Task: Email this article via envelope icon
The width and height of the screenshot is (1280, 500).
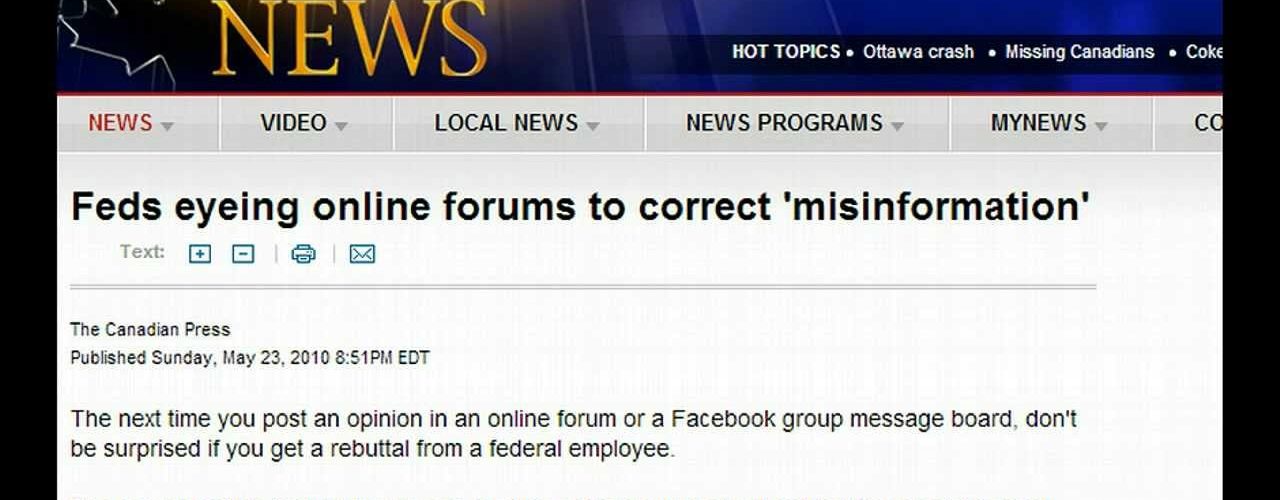Action: pyautogui.click(x=362, y=254)
